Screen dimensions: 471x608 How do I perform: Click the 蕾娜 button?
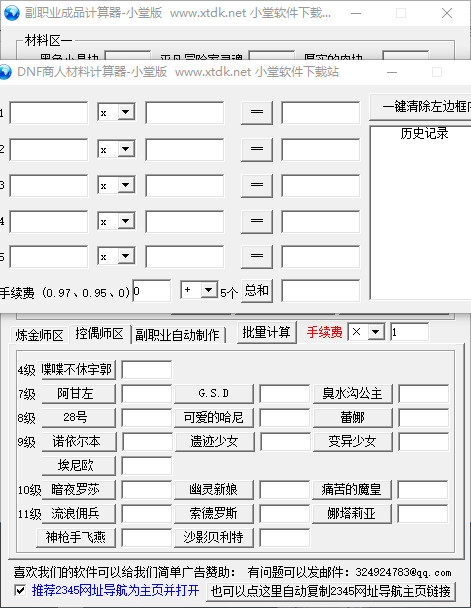353,418
